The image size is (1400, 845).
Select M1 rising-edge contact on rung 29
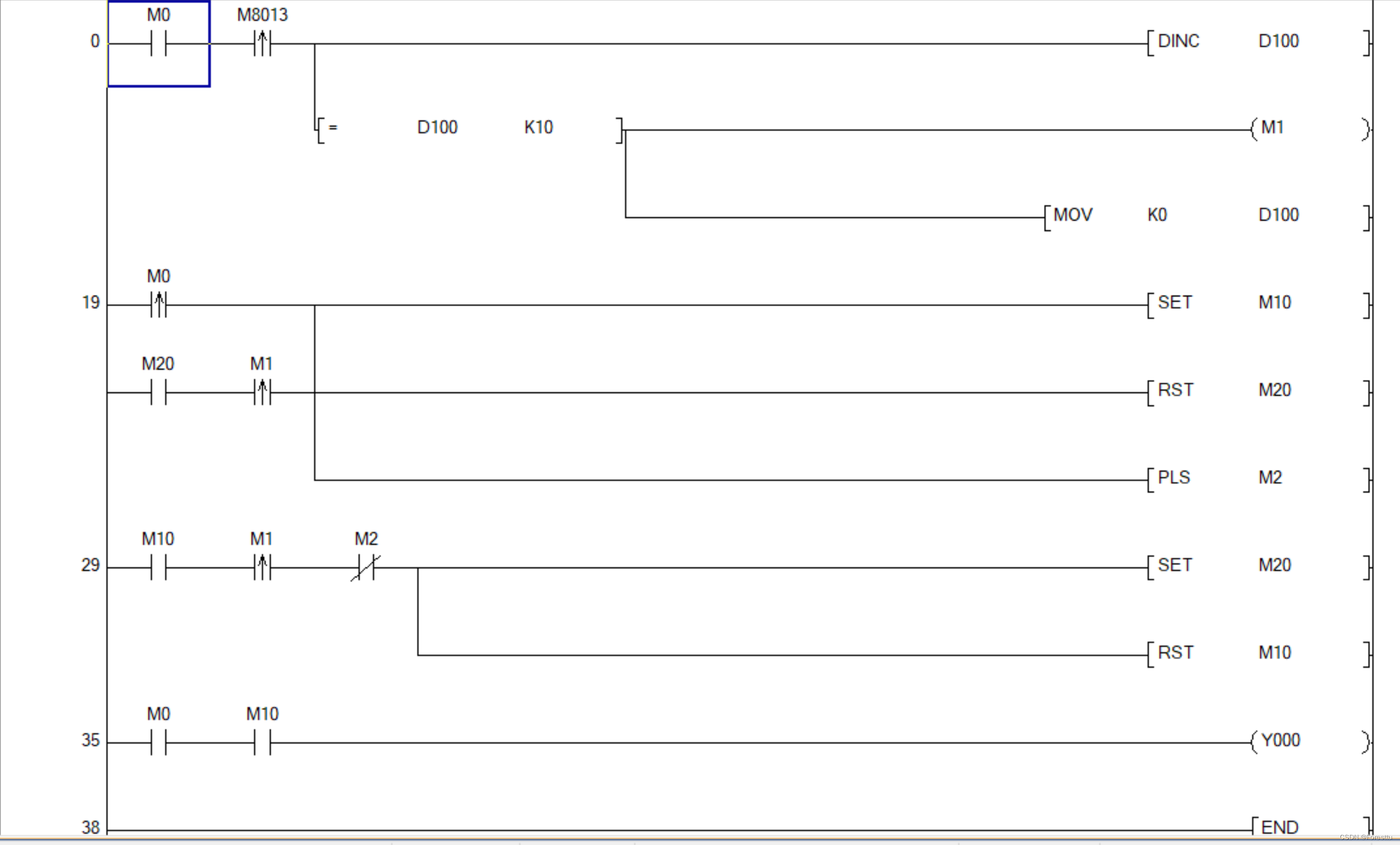260,565
